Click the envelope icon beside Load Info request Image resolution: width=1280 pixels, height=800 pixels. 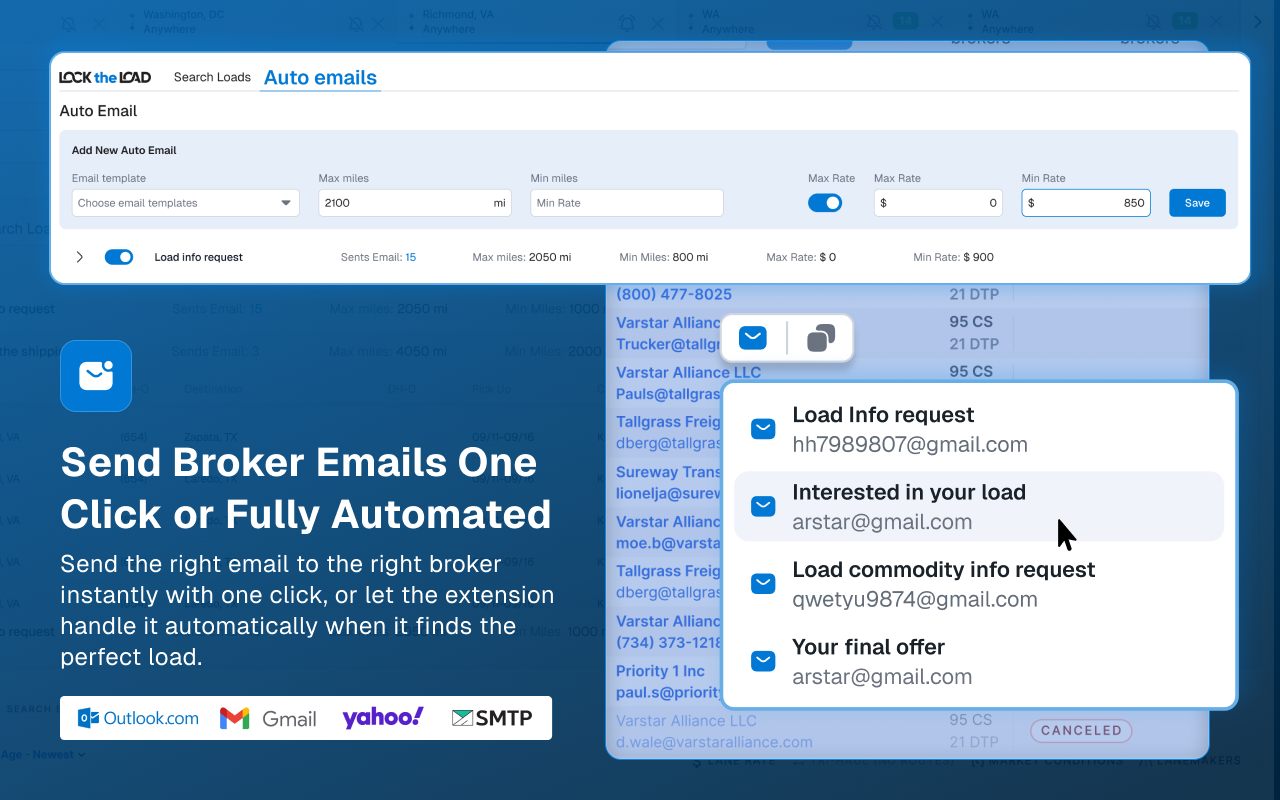click(x=763, y=429)
